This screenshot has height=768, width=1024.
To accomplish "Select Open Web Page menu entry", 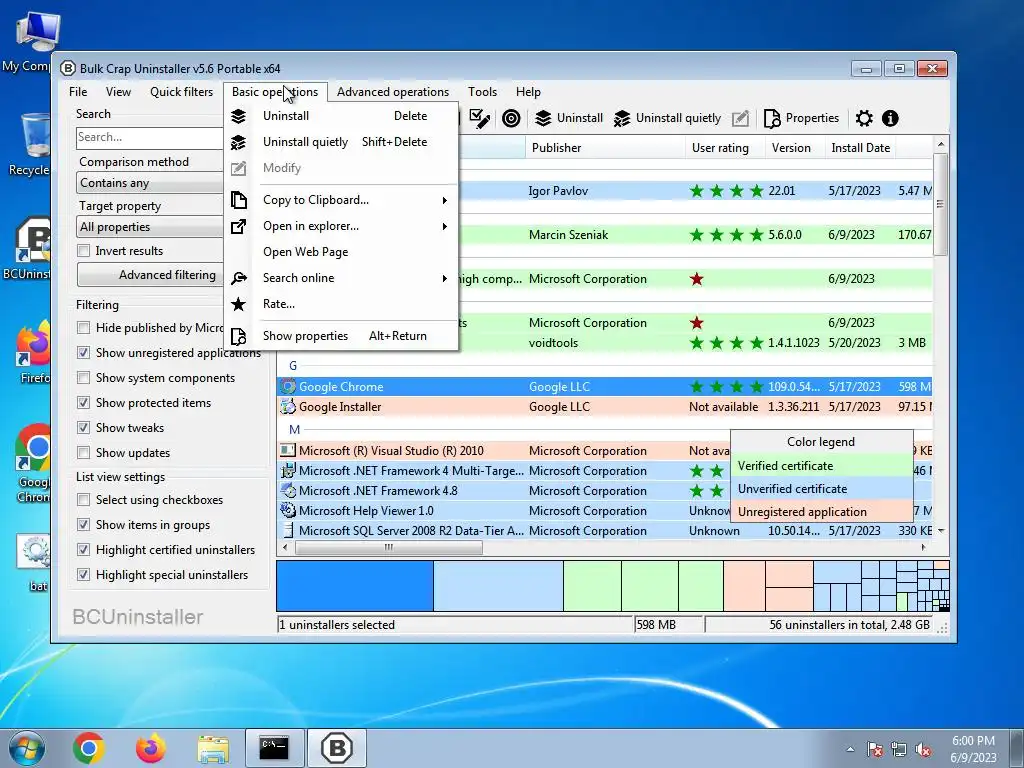I will click(x=341, y=252).
